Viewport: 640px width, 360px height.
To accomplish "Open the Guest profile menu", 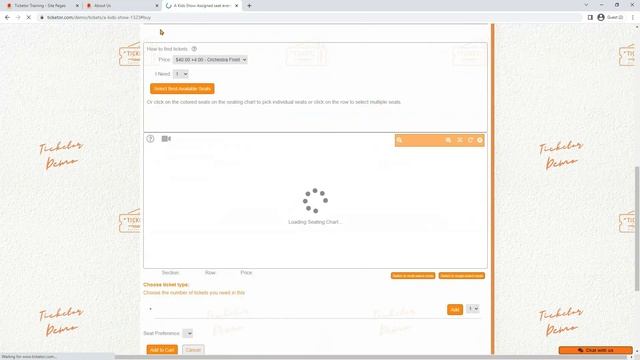I will [610, 18].
